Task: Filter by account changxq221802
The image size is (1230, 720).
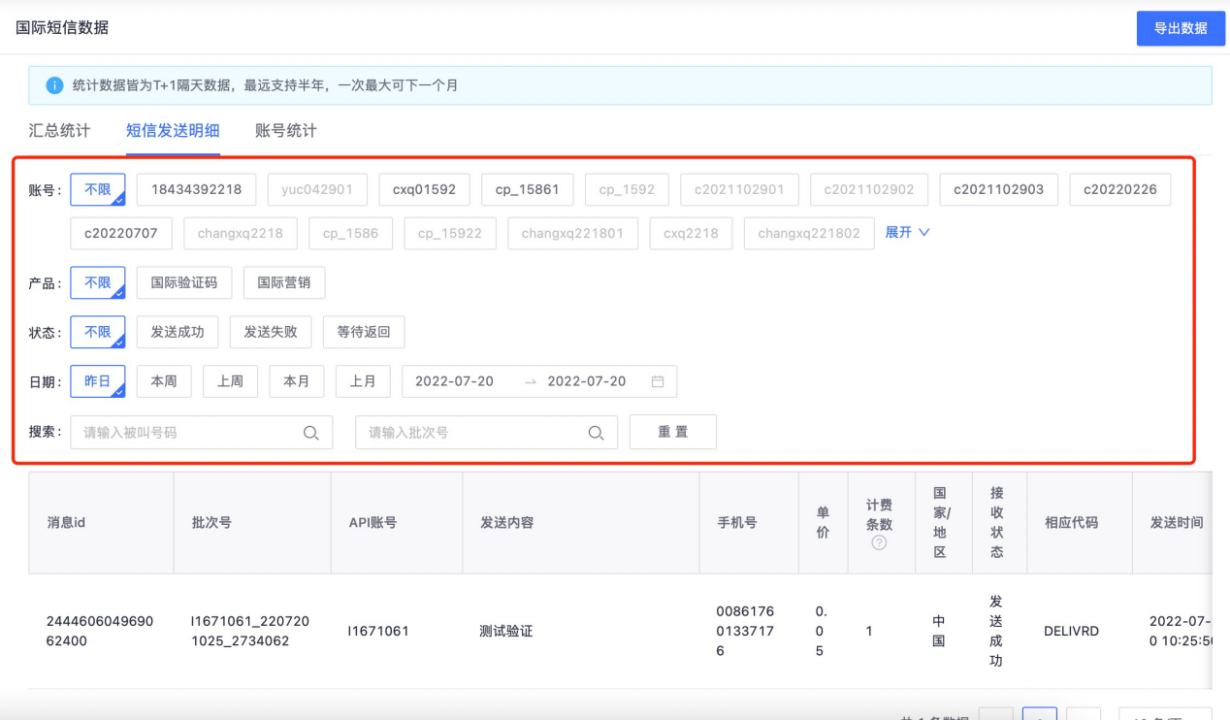Action: [809, 233]
